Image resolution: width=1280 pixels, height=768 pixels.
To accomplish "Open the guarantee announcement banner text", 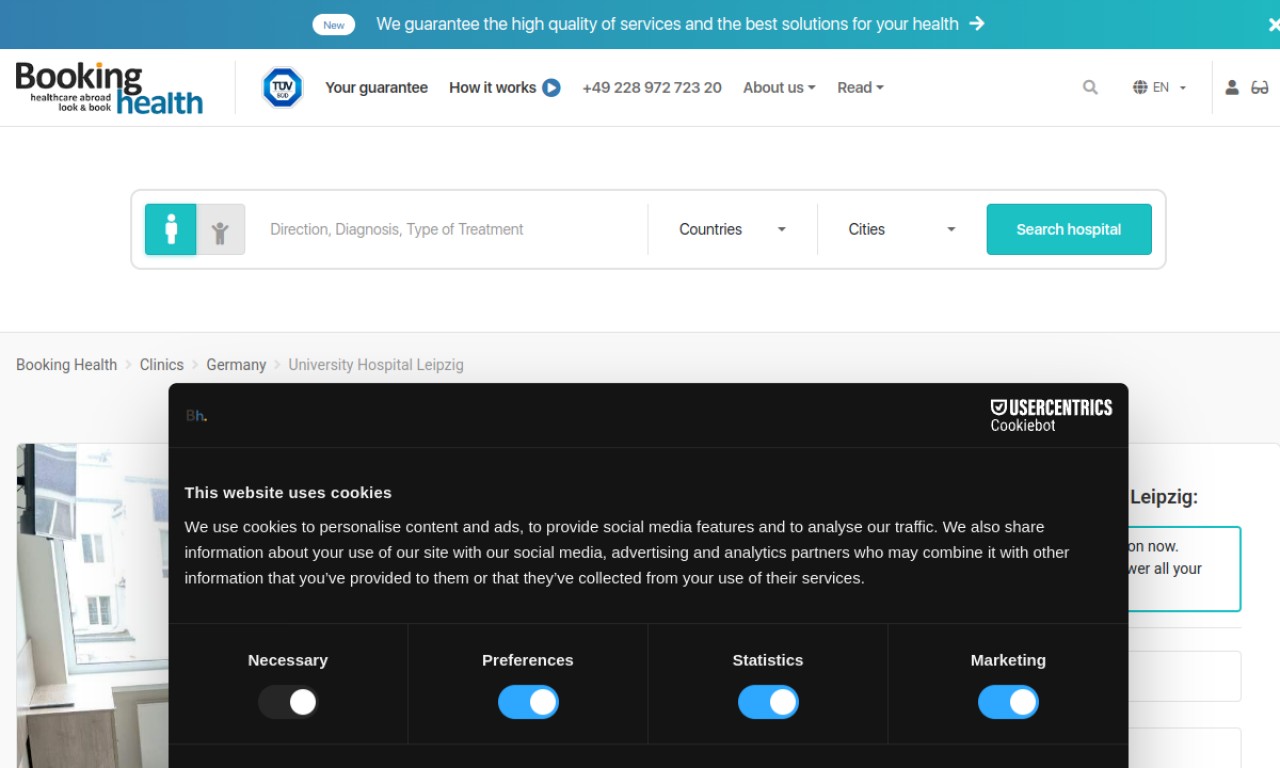I will click(x=667, y=24).
